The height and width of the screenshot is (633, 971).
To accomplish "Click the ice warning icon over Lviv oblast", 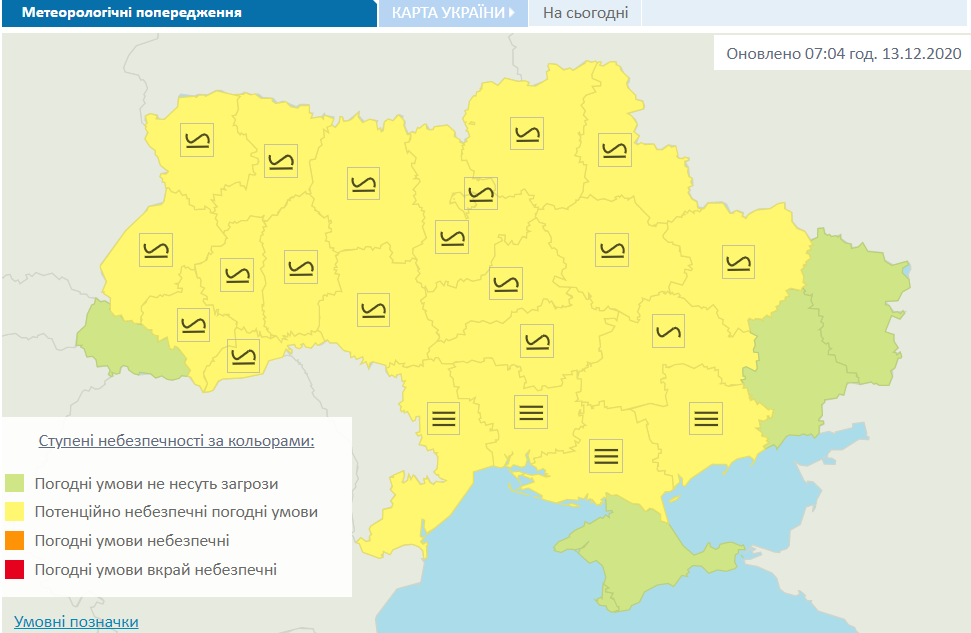I will [x=156, y=251].
